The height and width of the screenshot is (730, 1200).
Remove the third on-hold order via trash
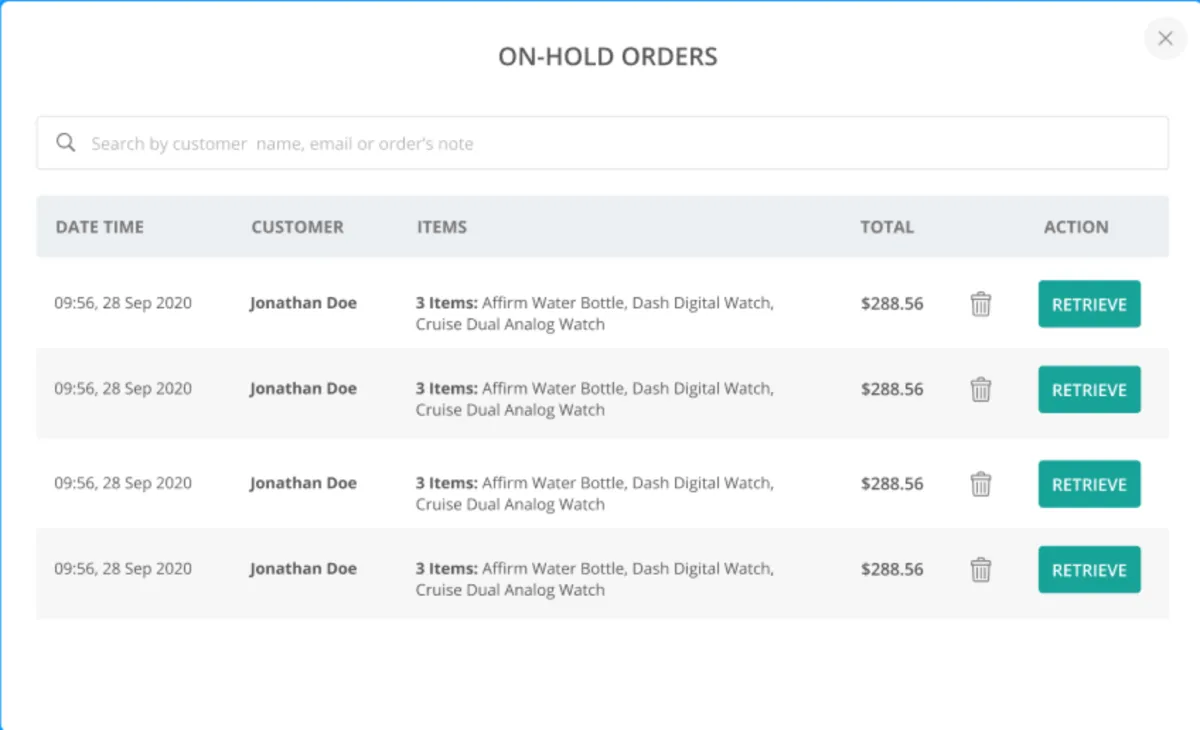(x=981, y=484)
